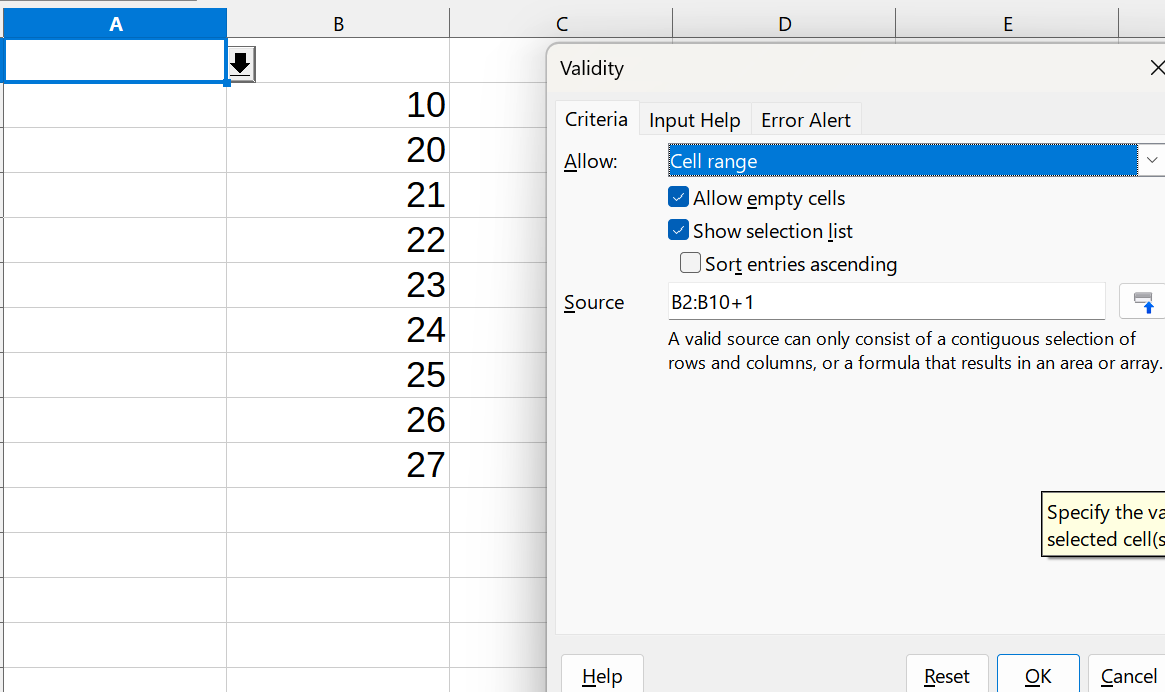Open the validation selection list arrow in cell A1

pyautogui.click(x=240, y=66)
